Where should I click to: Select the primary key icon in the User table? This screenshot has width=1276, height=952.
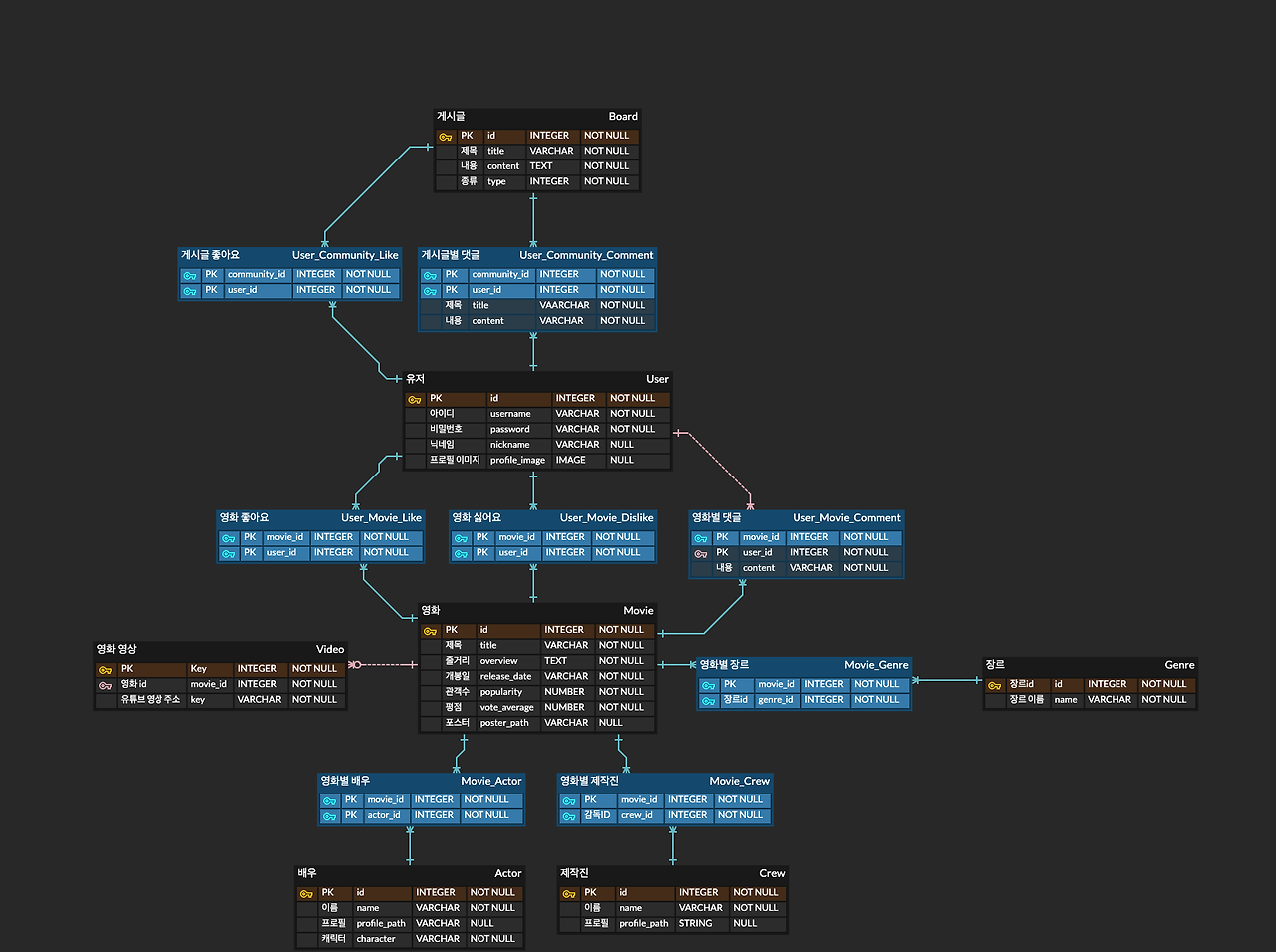coord(415,400)
